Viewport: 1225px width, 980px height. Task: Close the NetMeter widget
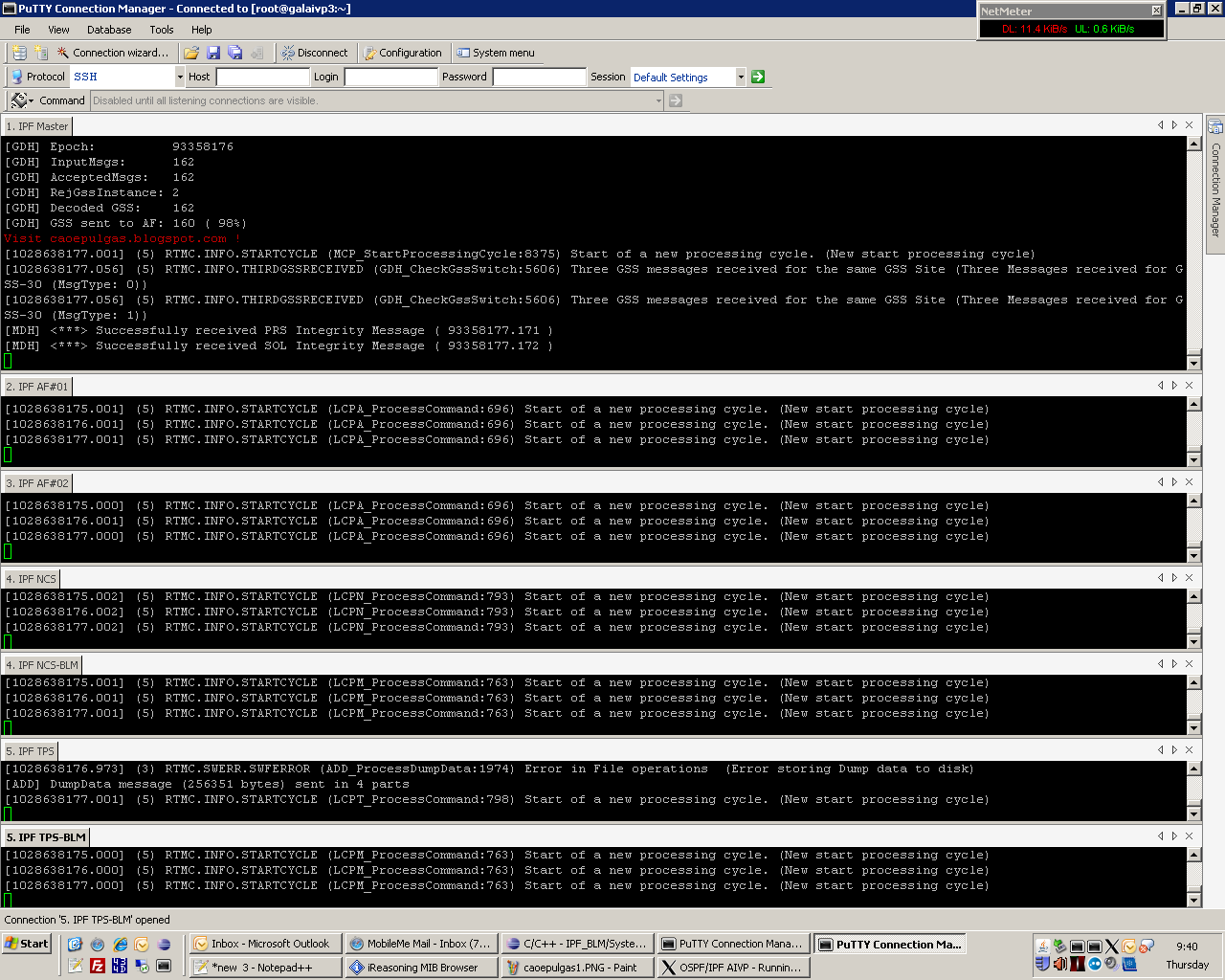tap(1156, 11)
